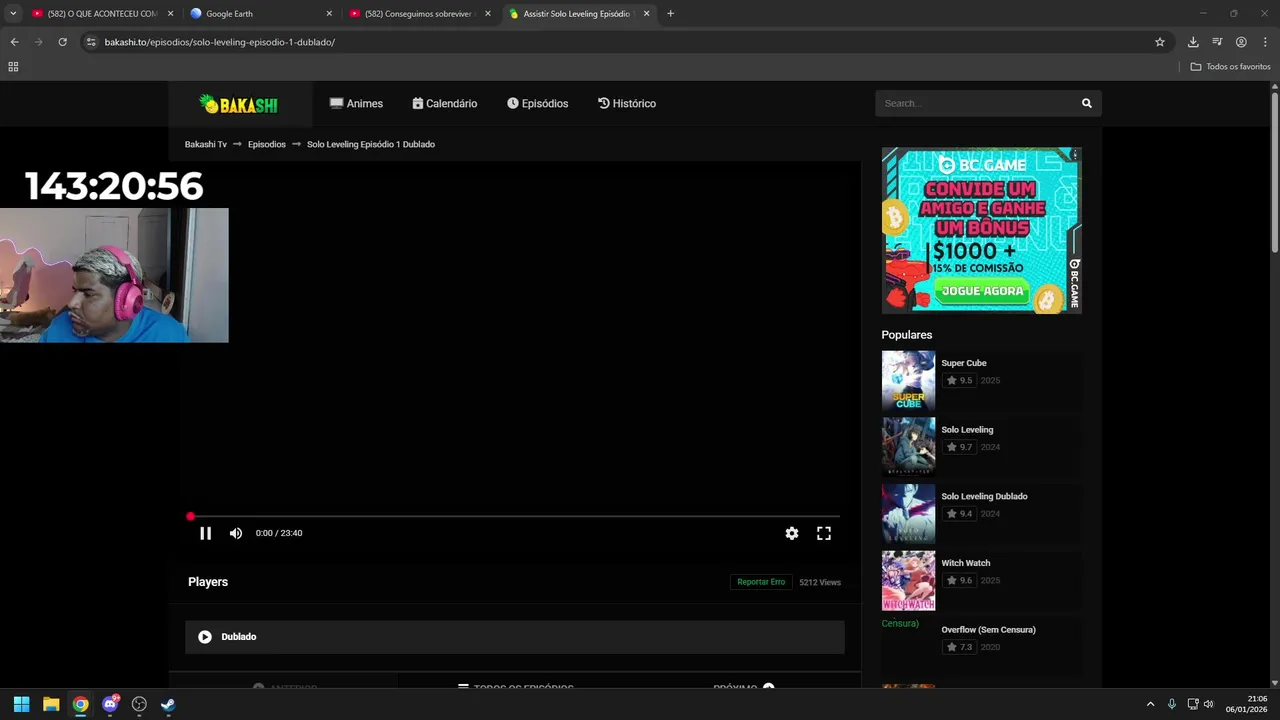Open Solo Leveling 2024 popular title
1280x720 pixels.
(967, 430)
